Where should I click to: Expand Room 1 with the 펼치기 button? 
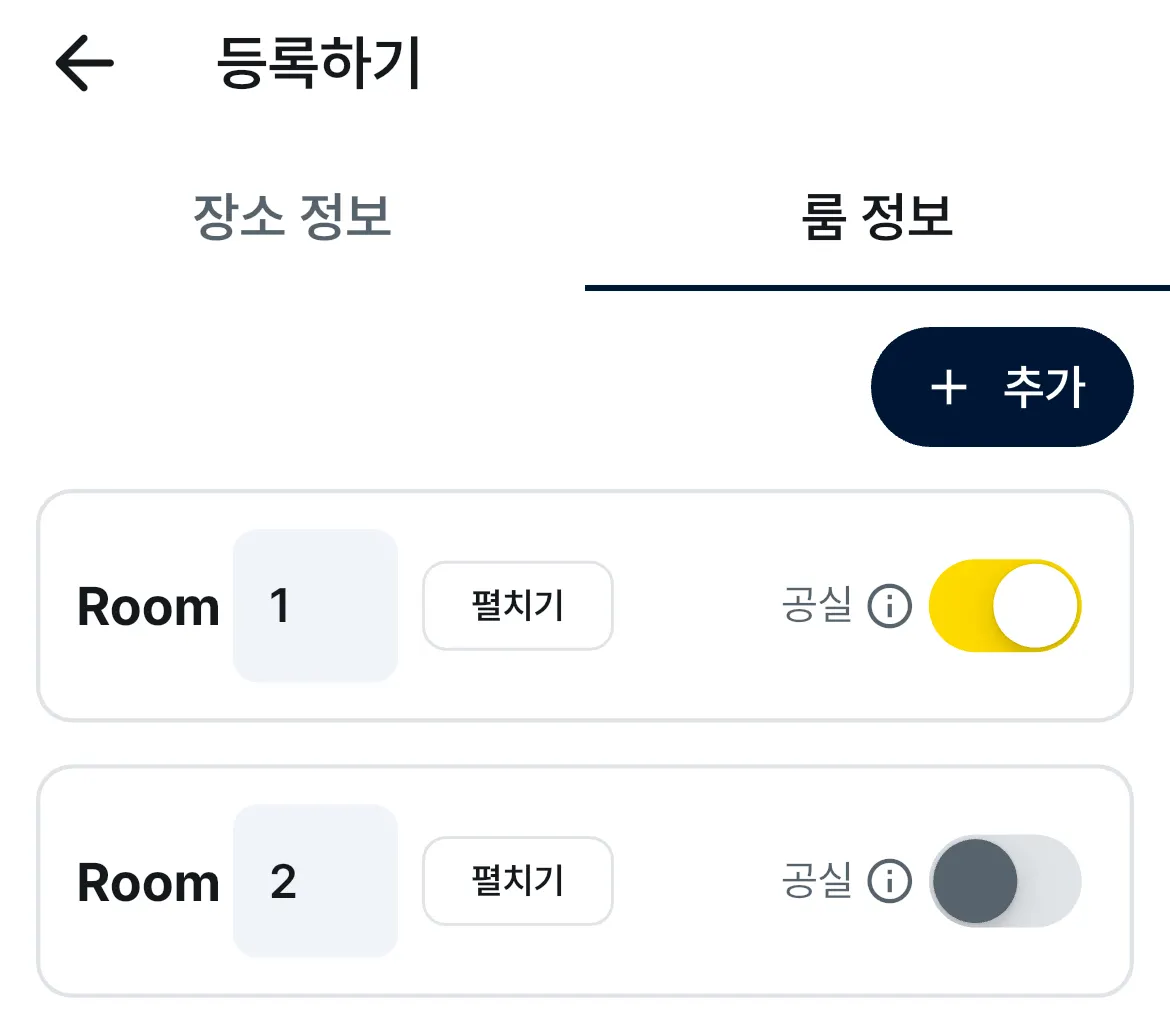[x=517, y=606]
